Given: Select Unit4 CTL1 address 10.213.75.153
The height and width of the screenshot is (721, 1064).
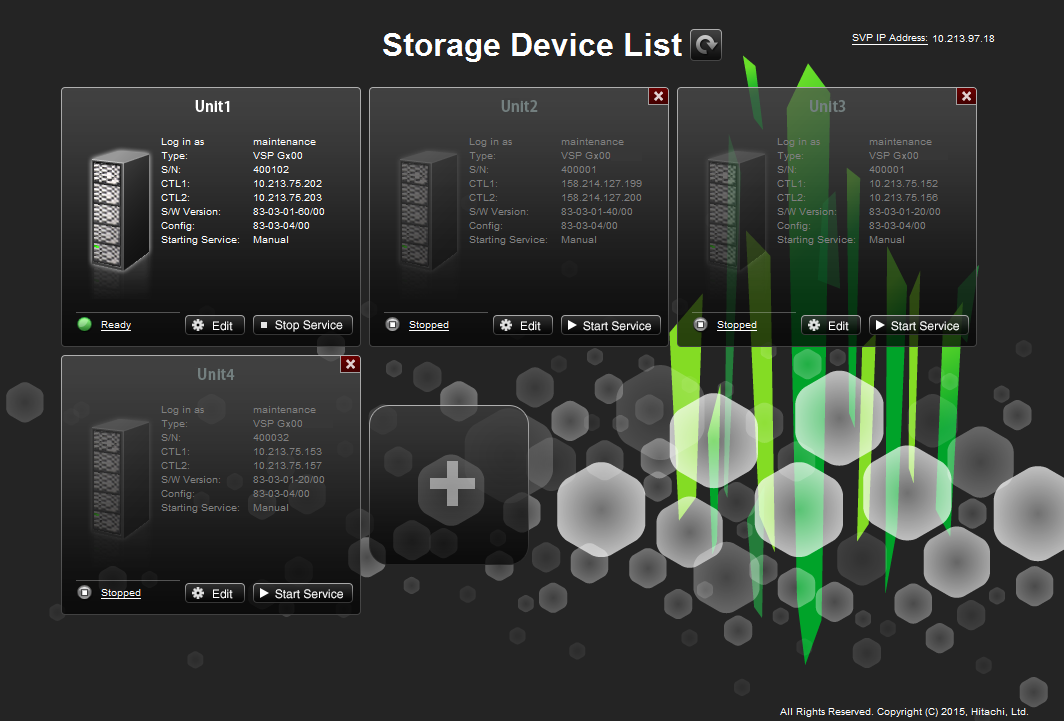Looking at the screenshot, I should [288, 452].
